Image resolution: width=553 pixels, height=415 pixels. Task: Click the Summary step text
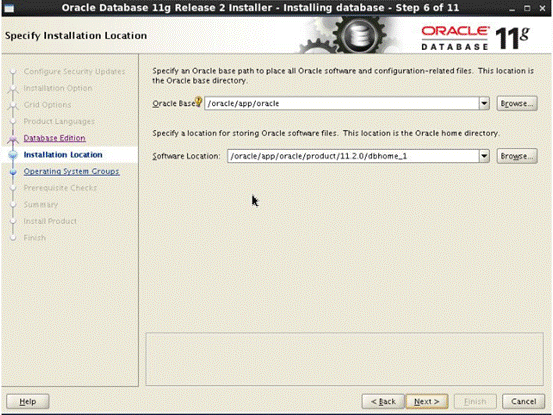pos(41,205)
